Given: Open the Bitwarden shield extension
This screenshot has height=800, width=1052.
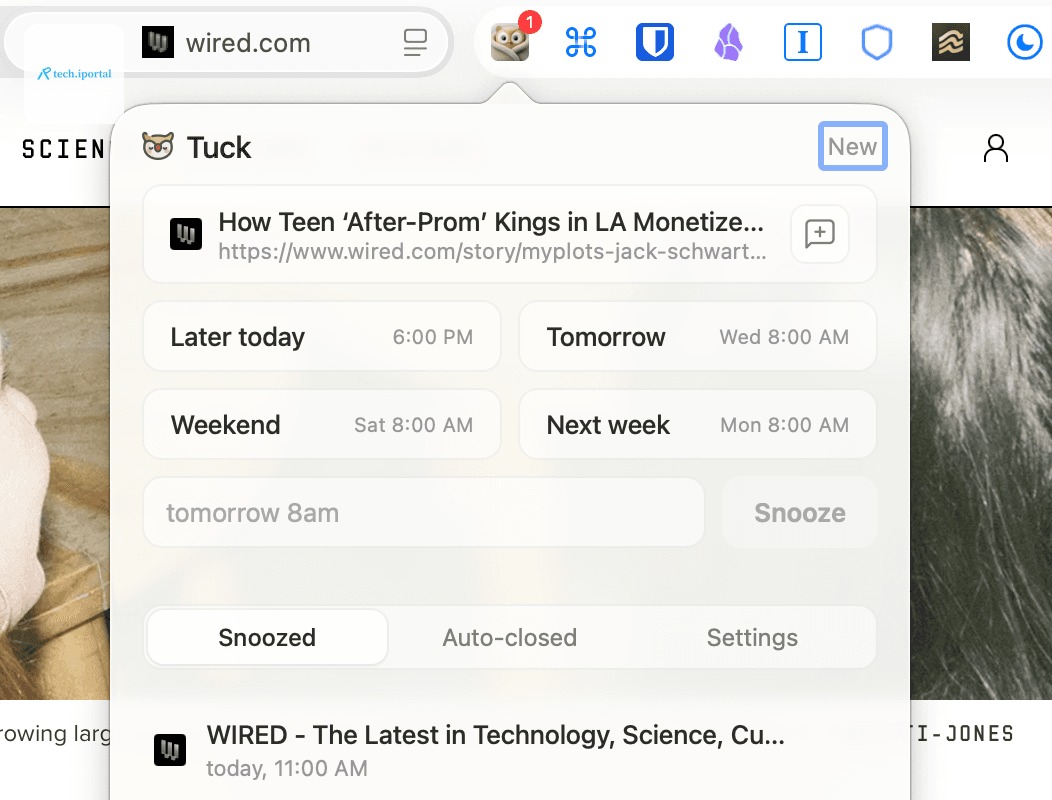Looking at the screenshot, I should click(654, 42).
